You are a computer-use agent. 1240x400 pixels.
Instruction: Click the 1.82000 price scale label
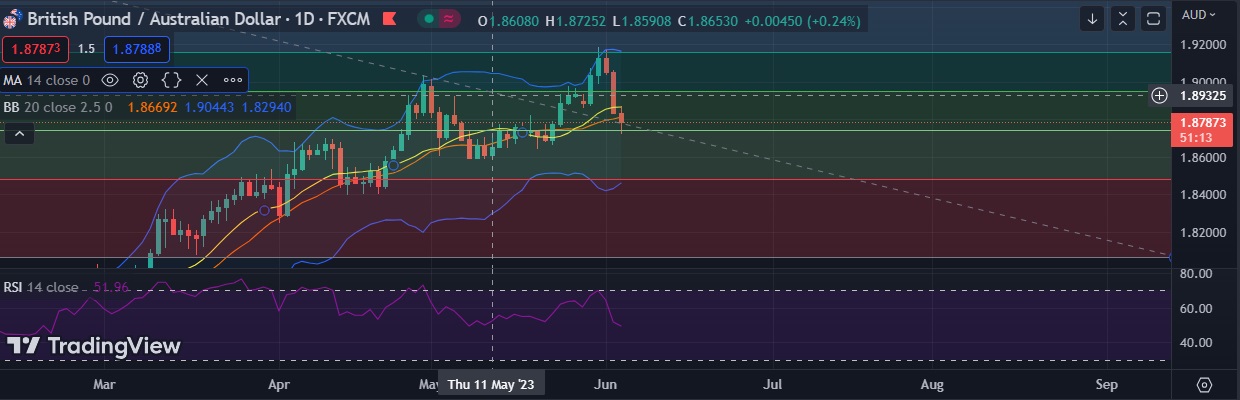click(1203, 232)
